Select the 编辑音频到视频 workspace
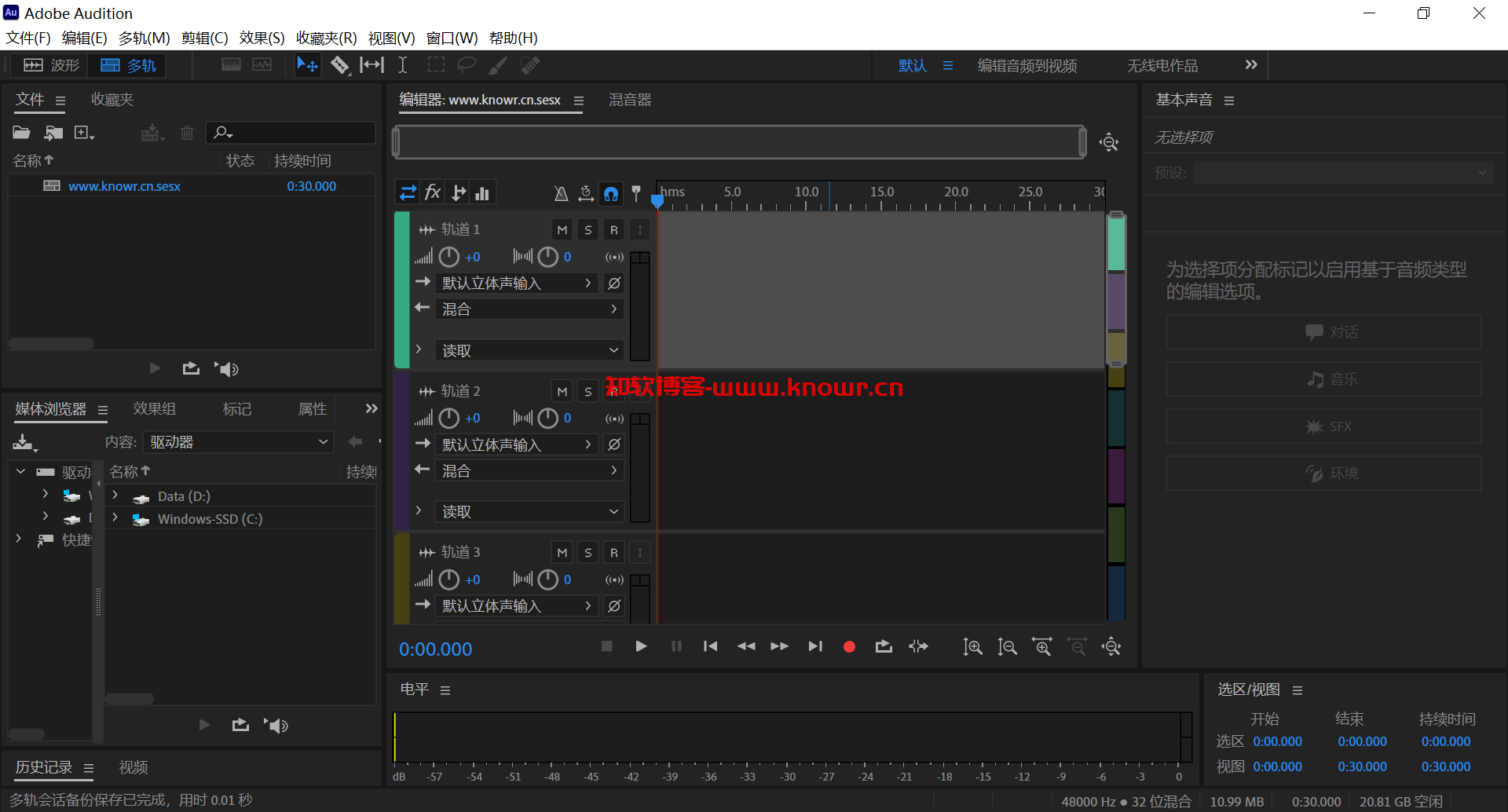This screenshot has width=1508, height=812. pos(1027,65)
